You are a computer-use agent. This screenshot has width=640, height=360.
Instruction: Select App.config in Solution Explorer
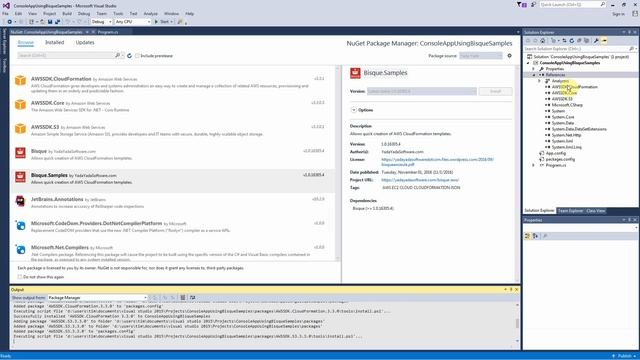click(556, 153)
